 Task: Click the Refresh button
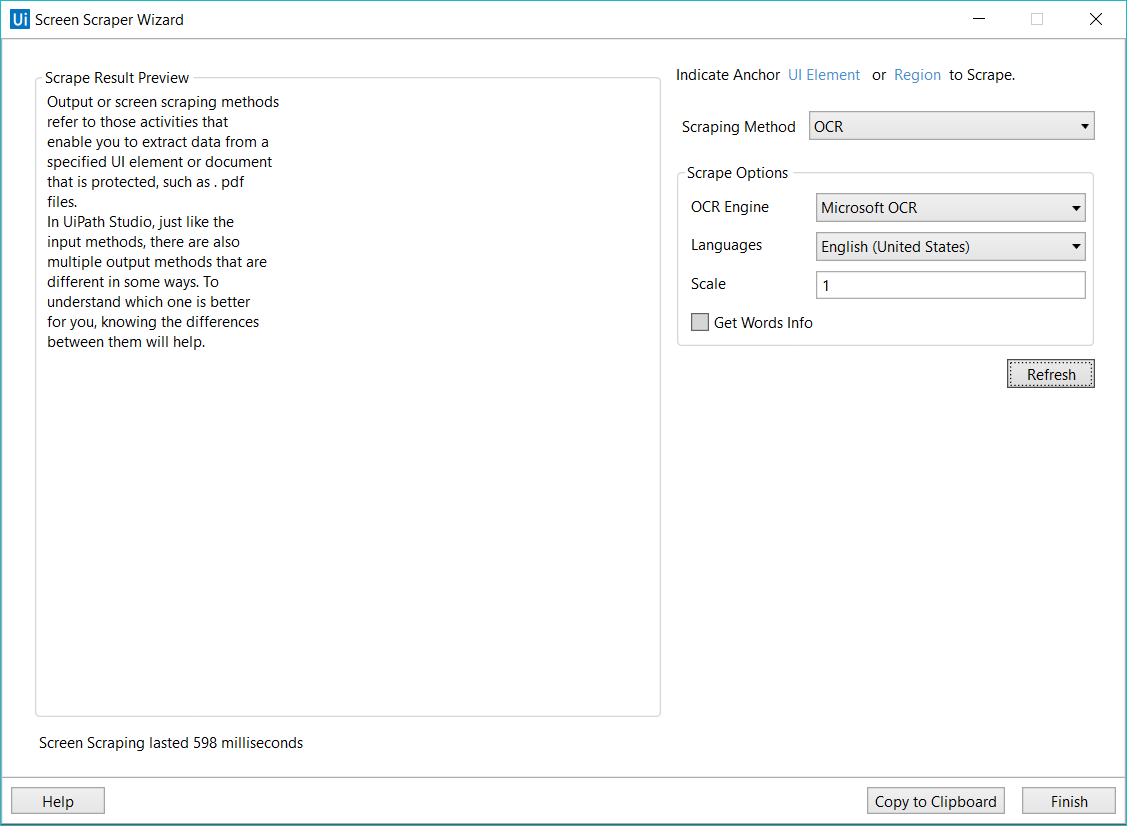tap(1050, 374)
